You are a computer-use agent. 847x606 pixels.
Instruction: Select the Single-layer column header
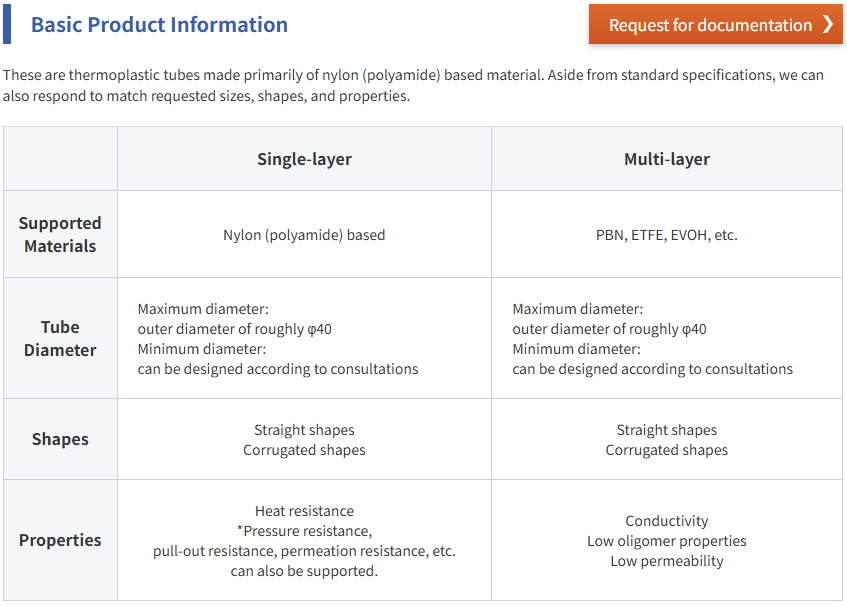[304, 159]
